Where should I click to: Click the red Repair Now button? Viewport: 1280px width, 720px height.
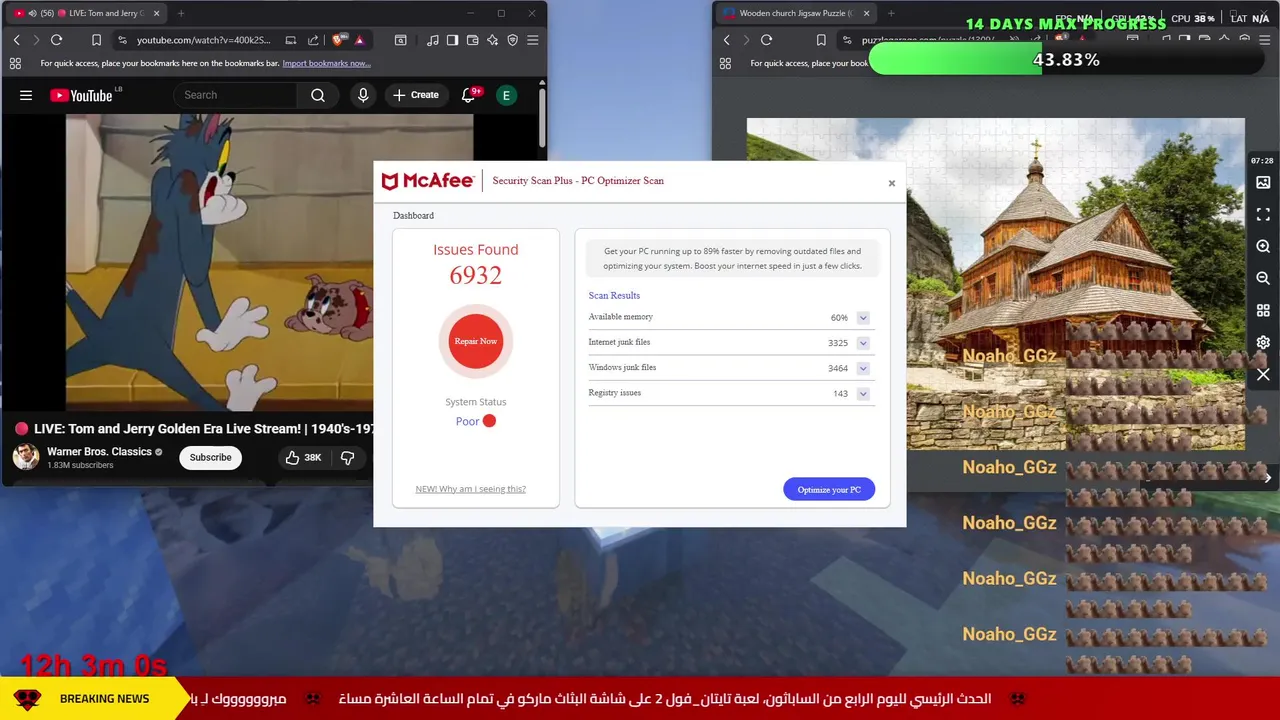(x=476, y=341)
